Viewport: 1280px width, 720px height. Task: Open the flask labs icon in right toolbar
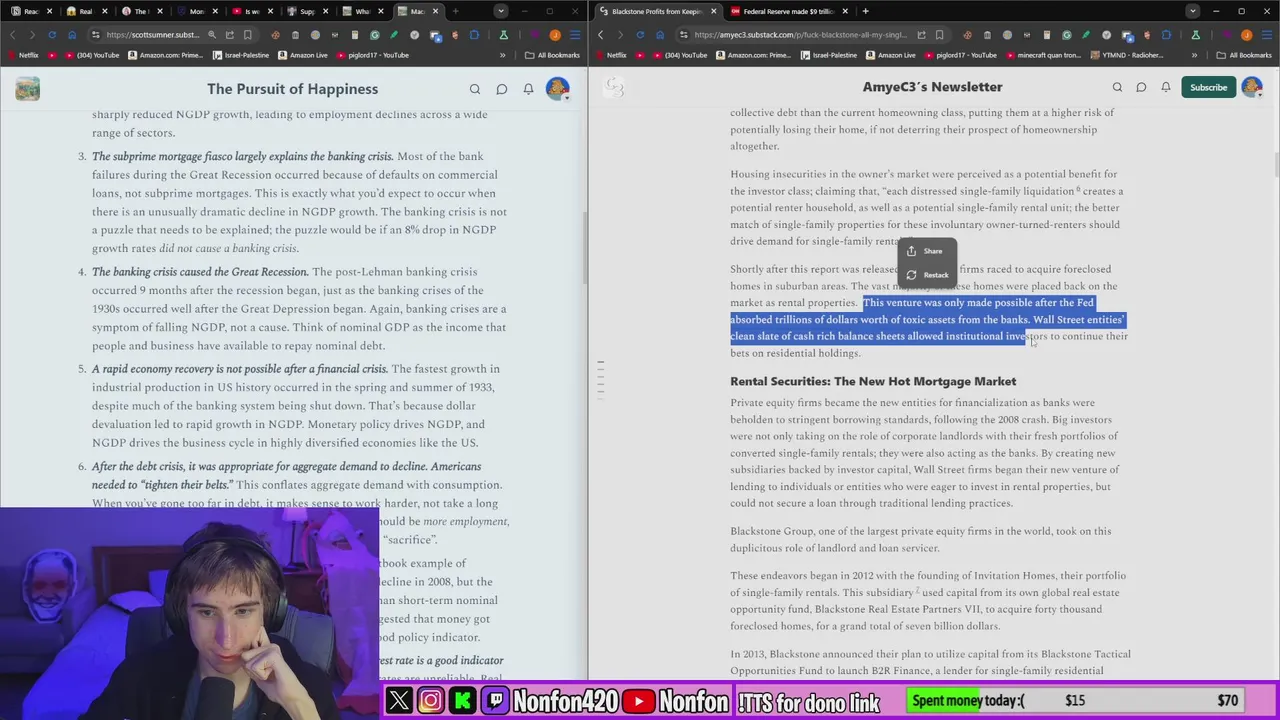(x=1196, y=35)
